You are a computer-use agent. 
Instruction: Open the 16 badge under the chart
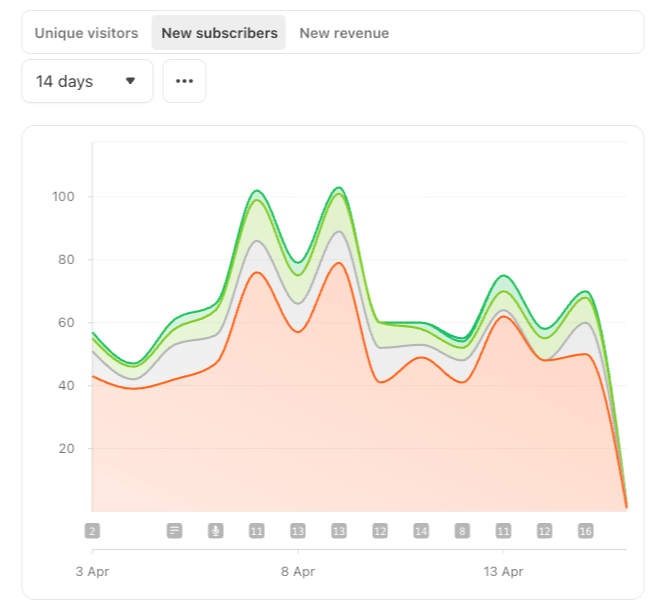(585, 531)
